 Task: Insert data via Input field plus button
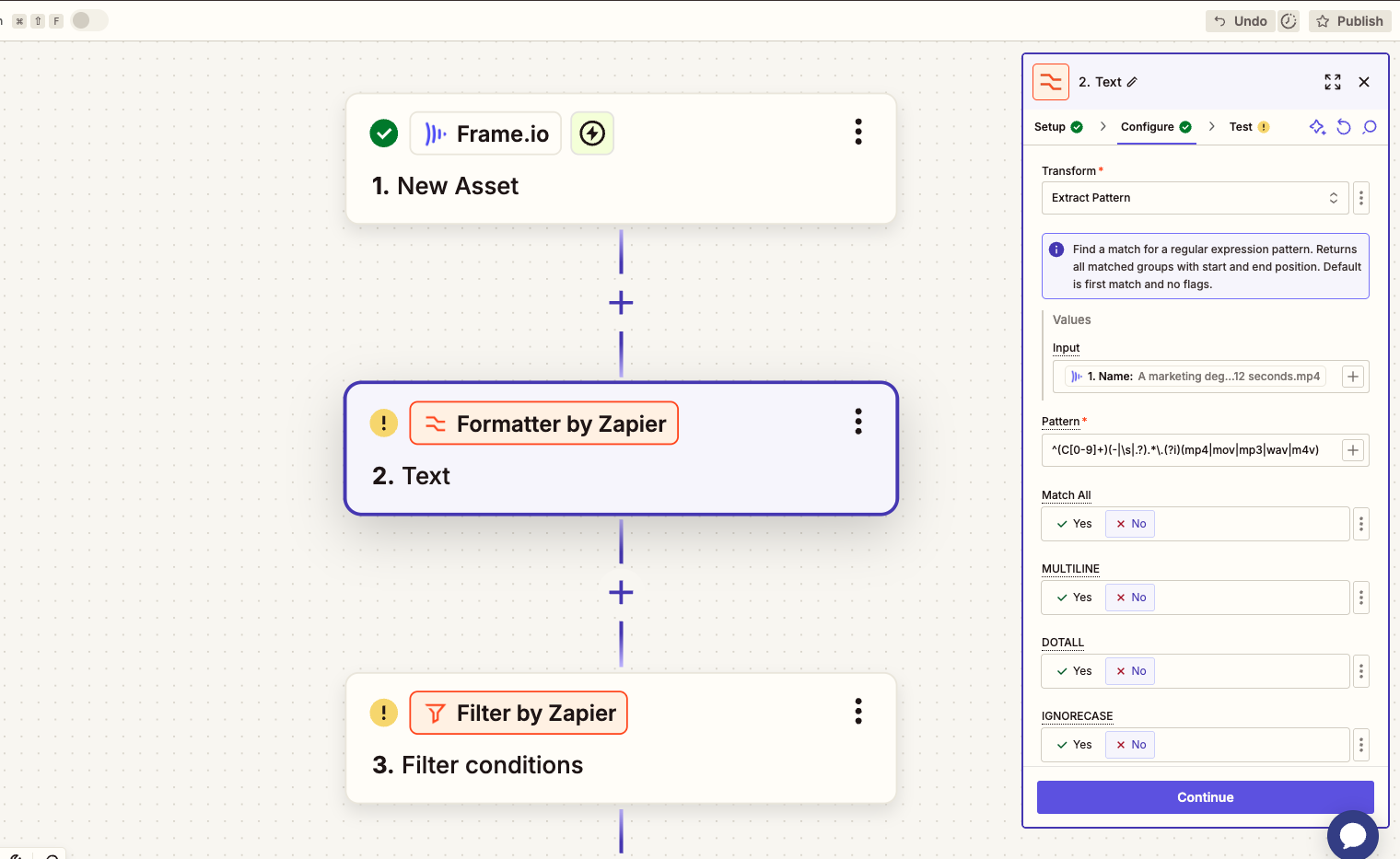point(1353,377)
